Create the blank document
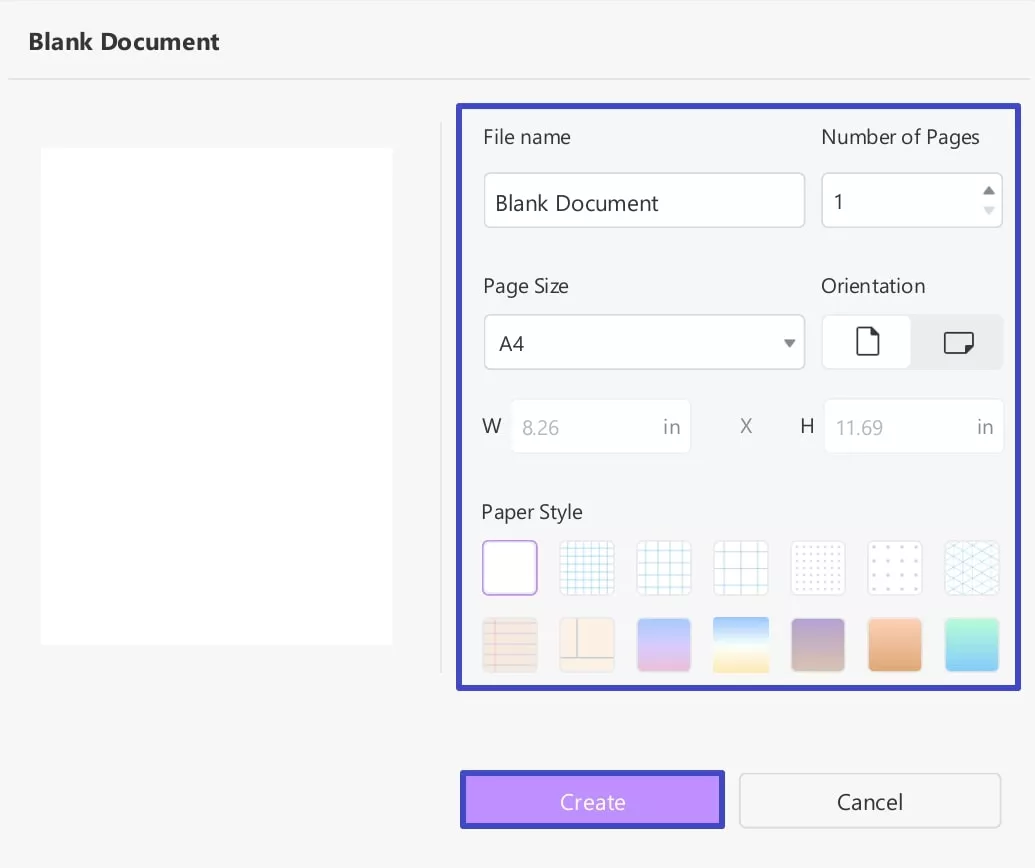Image resolution: width=1035 pixels, height=868 pixels. pos(592,800)
